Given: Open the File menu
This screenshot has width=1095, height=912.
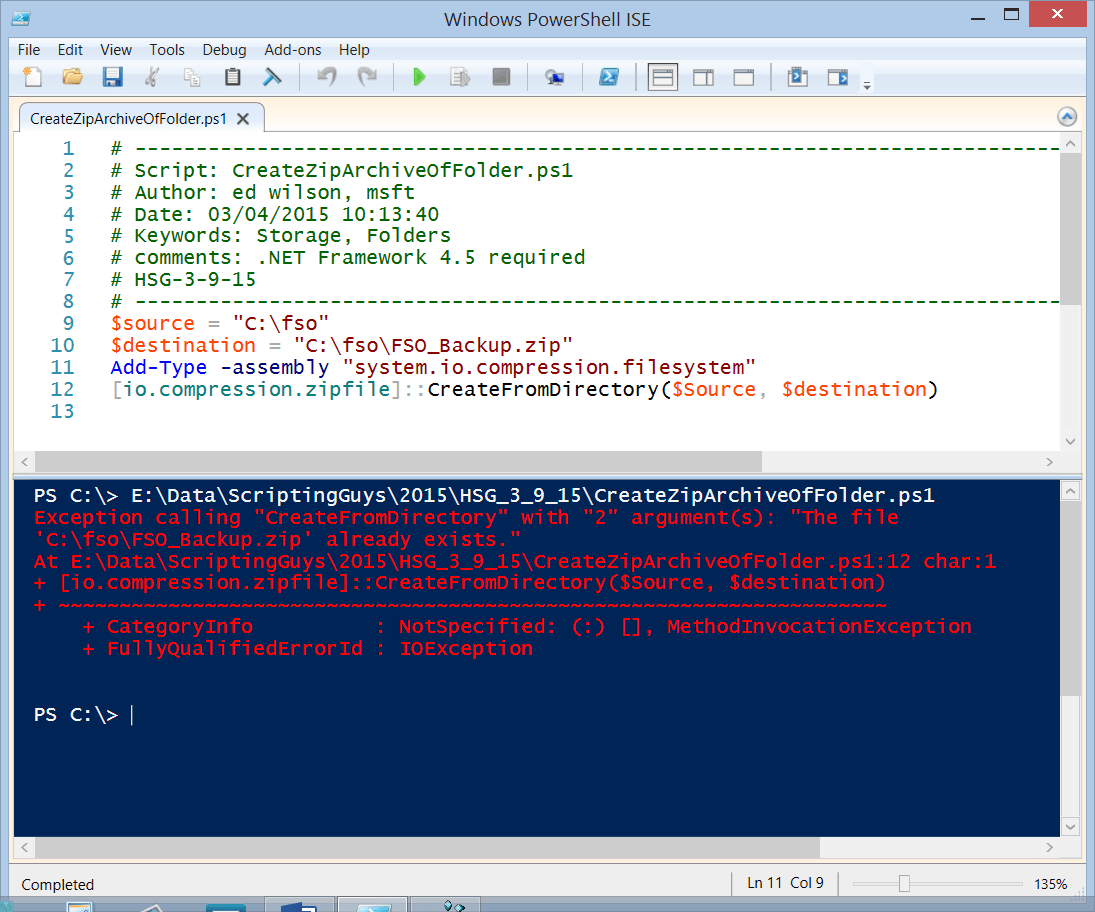Looking at the screenshot, I should [29, 50].
